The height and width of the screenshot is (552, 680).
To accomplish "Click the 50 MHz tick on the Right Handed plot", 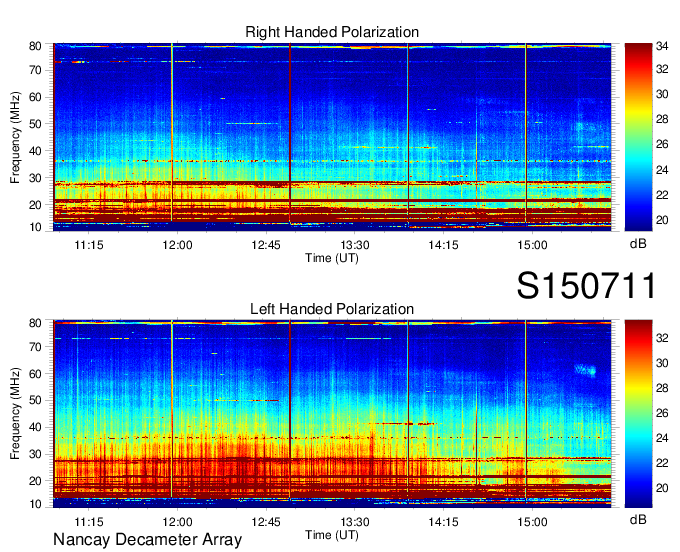I will pos(35,124).
